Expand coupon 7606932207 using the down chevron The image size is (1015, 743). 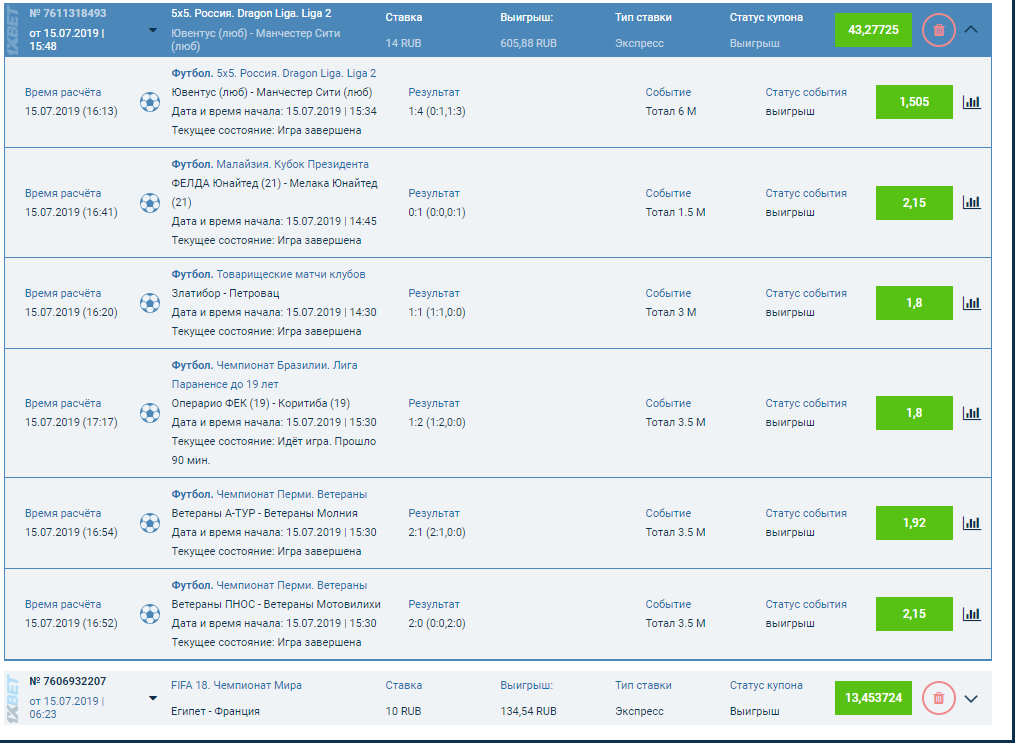pyautogui.click(x=970, y=698)
